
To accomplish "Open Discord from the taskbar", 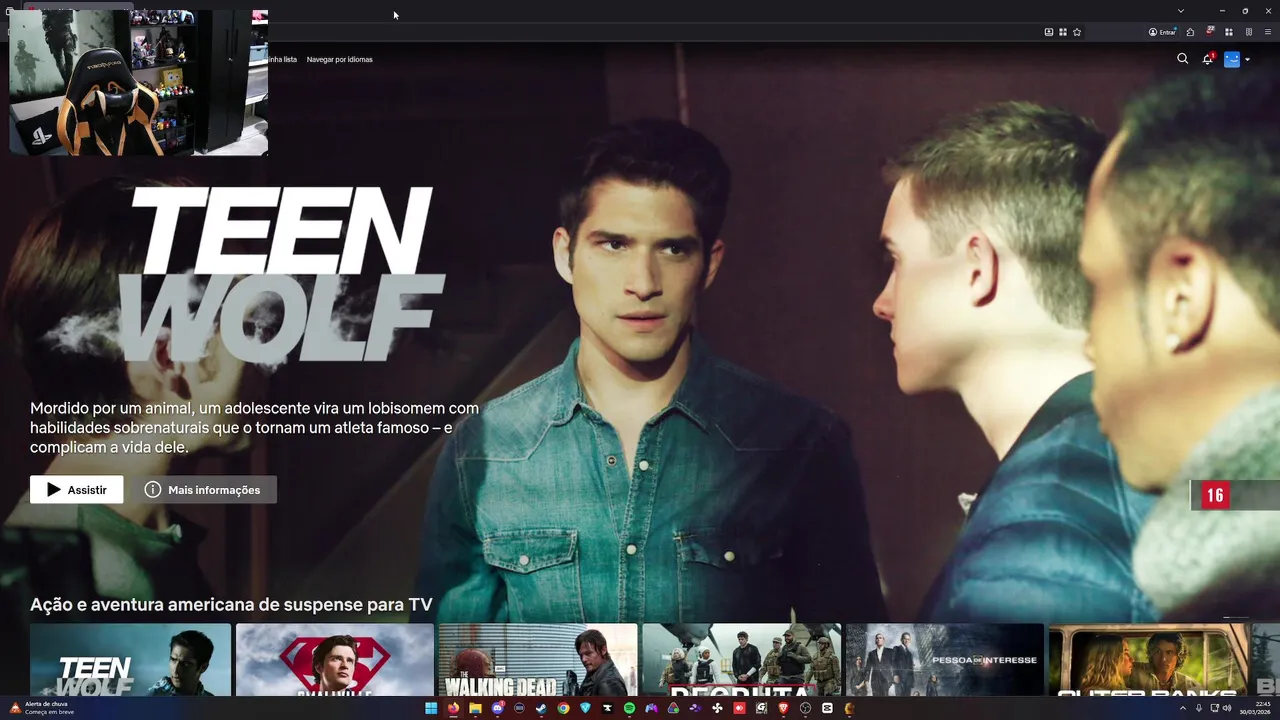I will coord(498,708).
